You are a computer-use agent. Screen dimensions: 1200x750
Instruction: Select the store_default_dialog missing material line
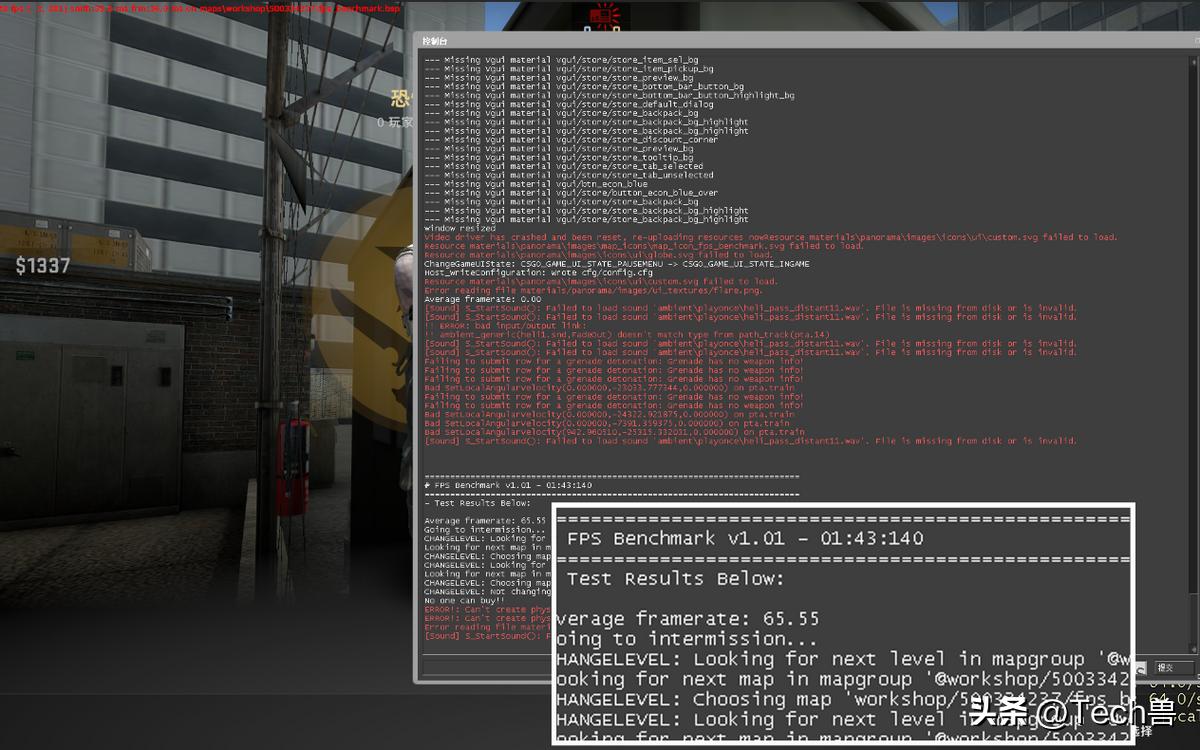coord(568,104)
